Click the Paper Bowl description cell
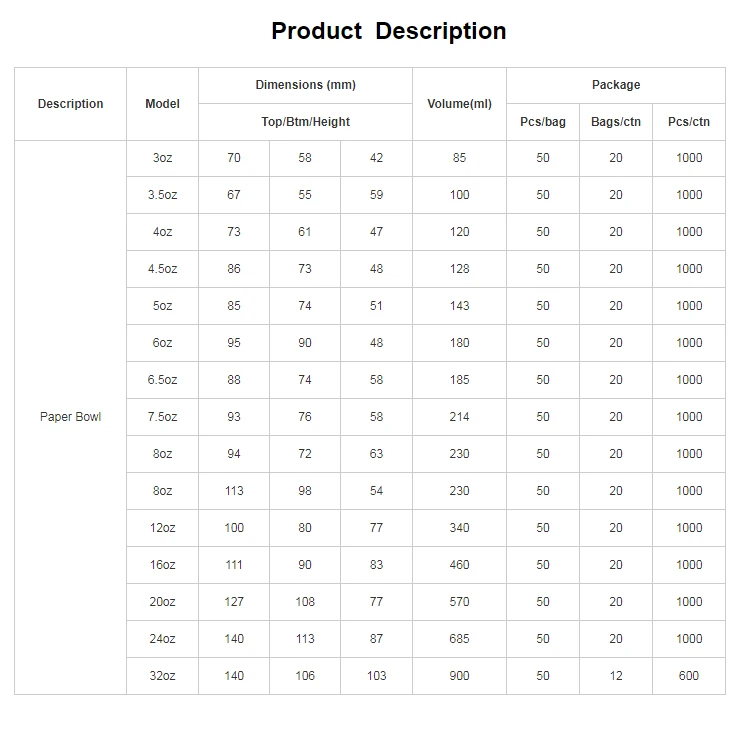742x729 pixels. tap(71, 417)
